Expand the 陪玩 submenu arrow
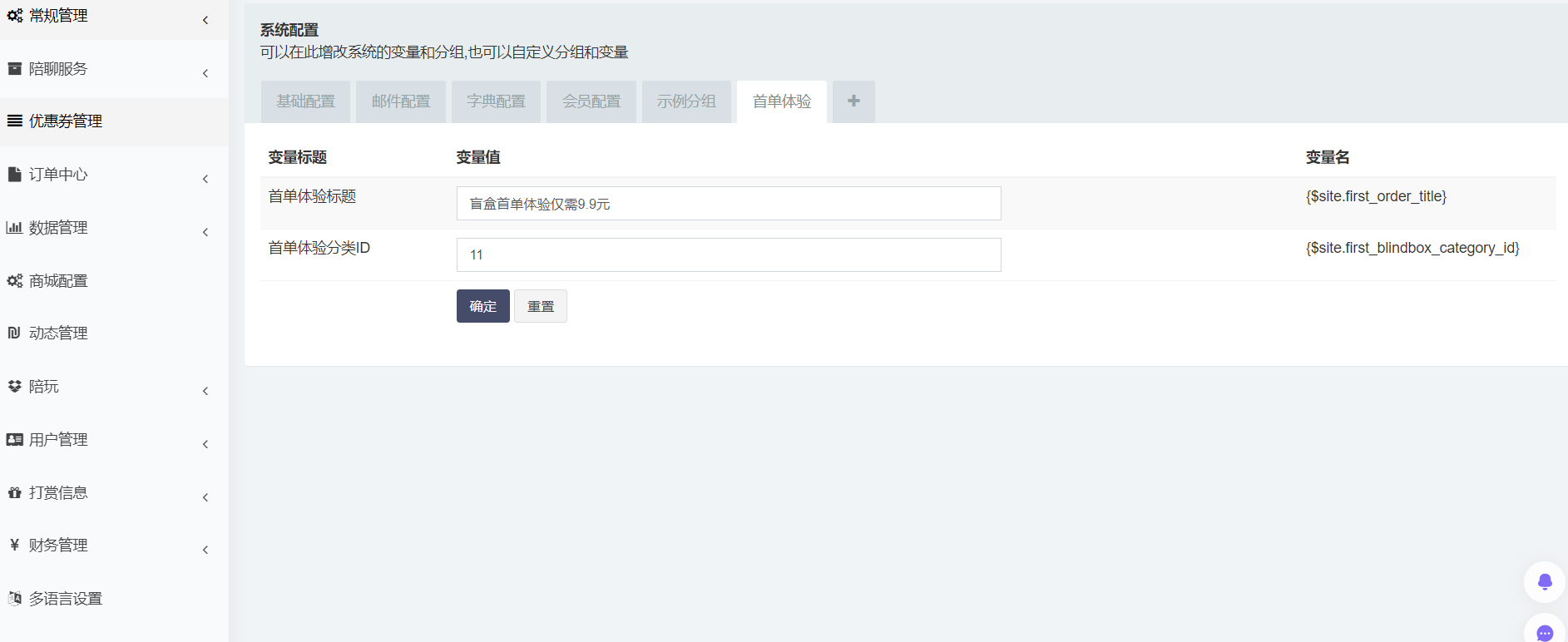This screenshot has width=1568, height=642. point(205,391)
